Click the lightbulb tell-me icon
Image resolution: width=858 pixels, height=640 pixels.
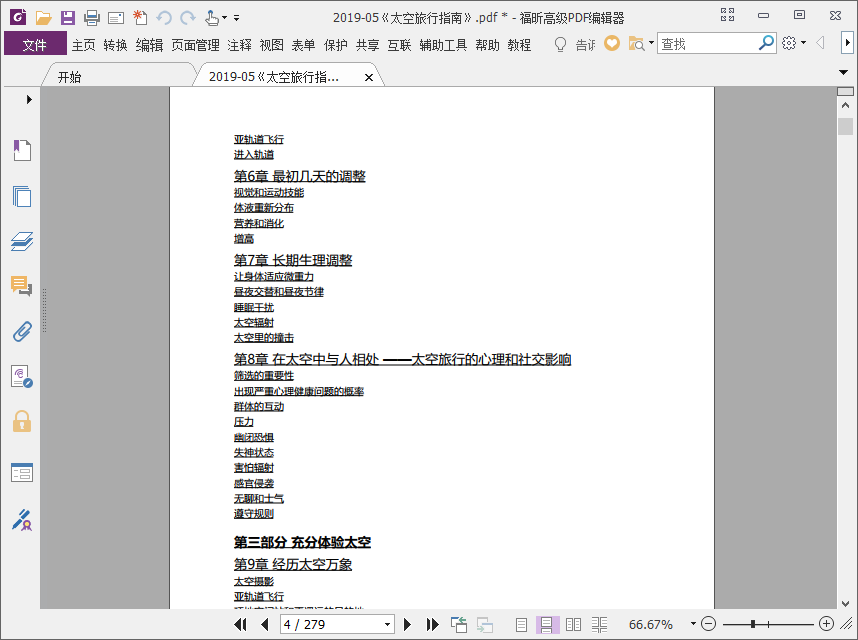pos(560,44)
